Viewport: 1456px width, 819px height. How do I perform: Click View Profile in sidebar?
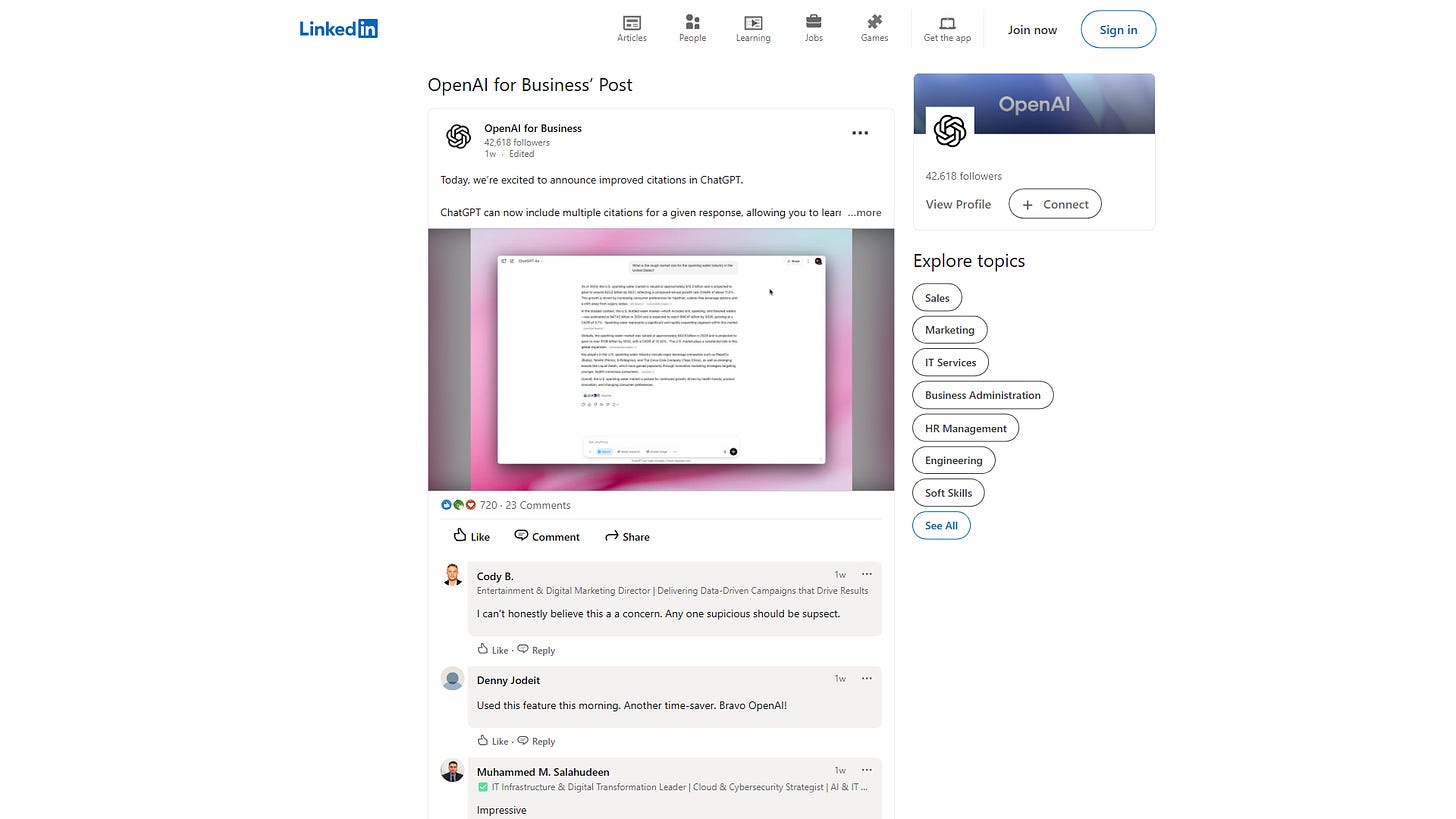tap(958, 204)
